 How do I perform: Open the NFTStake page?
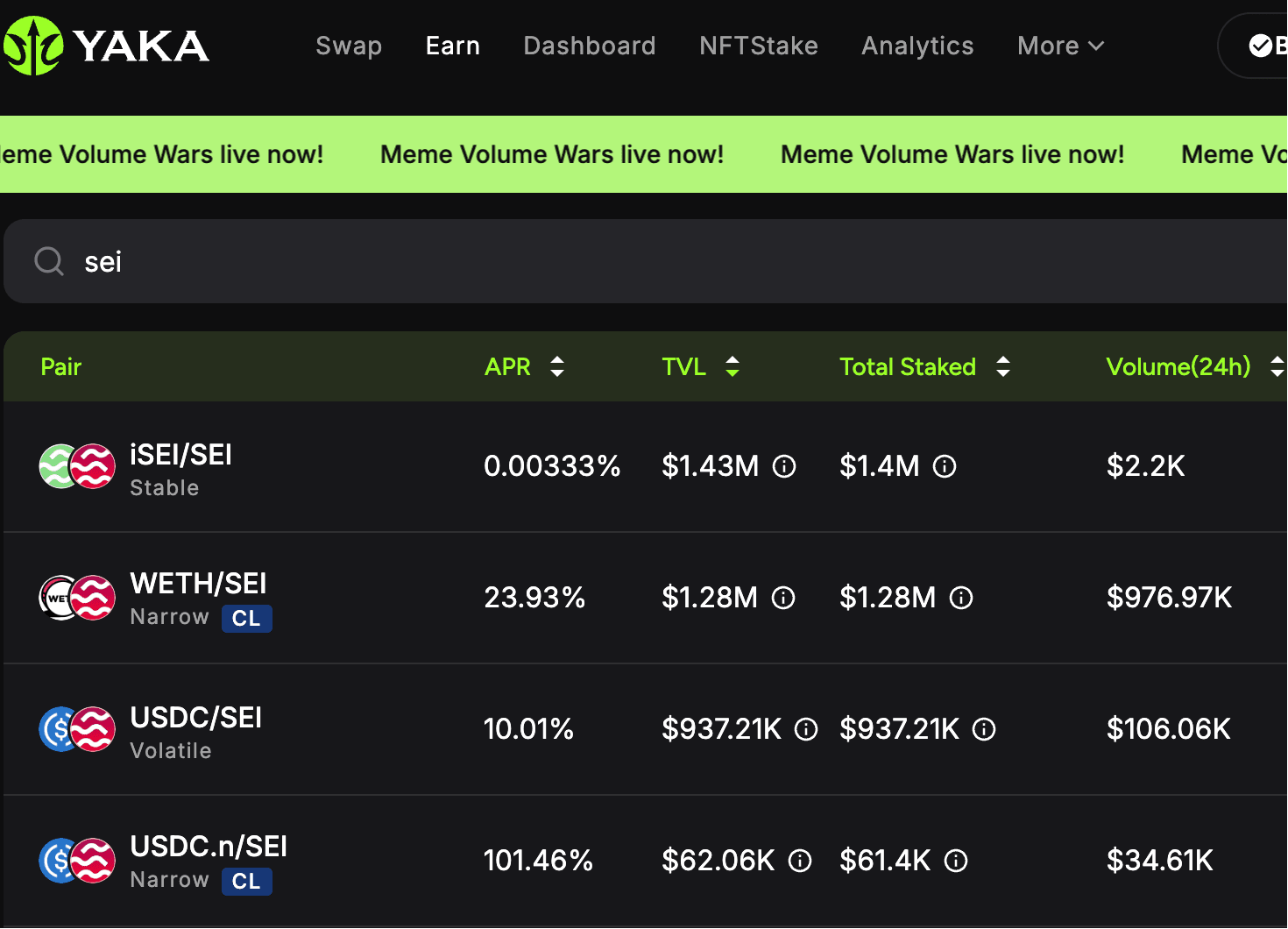coord(759,46)
